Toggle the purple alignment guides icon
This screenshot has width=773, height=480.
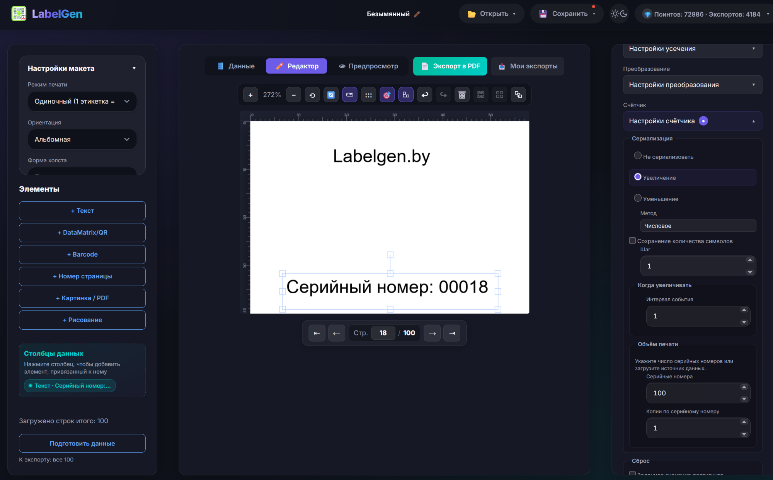(406, 95)
